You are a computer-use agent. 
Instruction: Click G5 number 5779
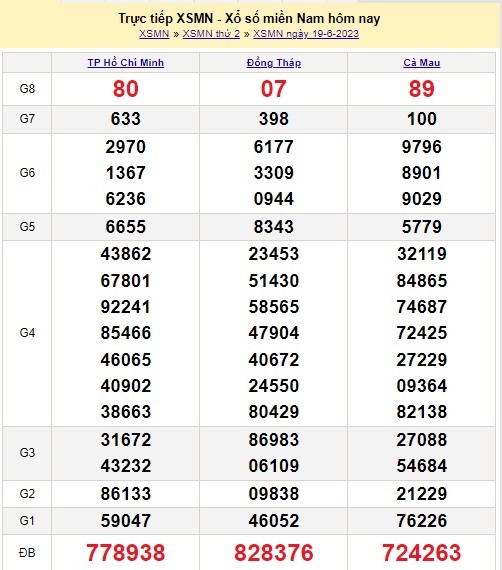422,226
